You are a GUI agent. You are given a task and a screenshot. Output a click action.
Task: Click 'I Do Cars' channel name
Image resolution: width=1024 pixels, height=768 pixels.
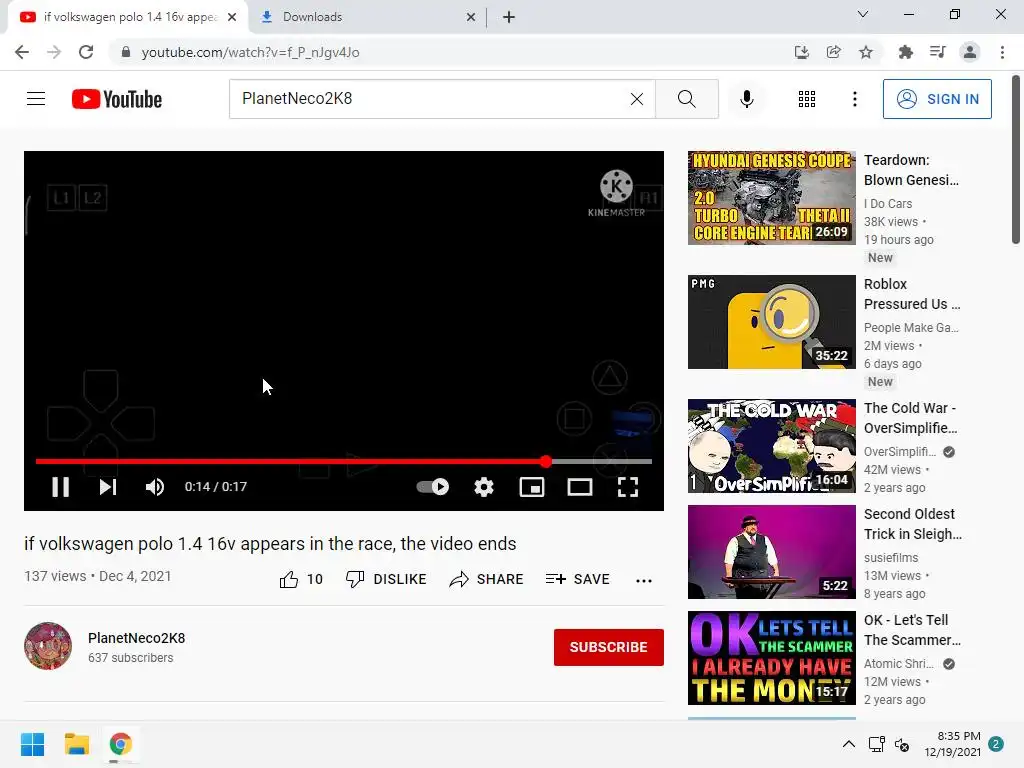888,204
